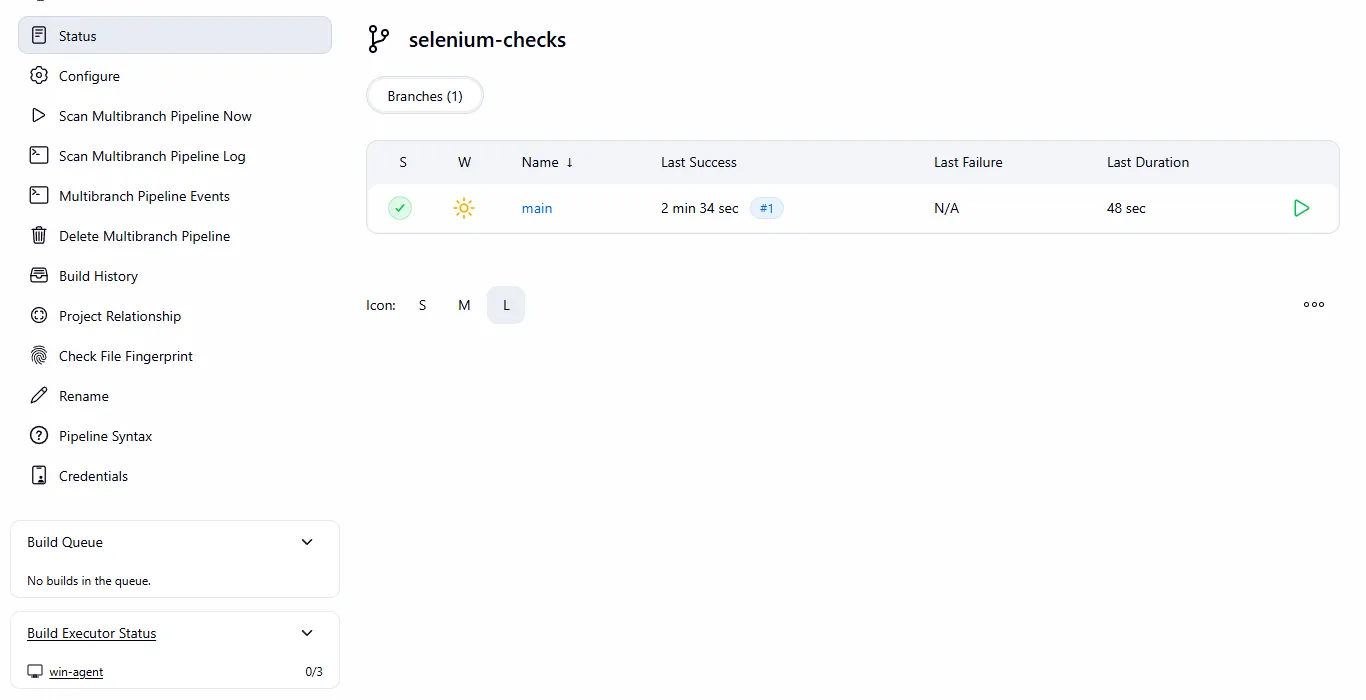Select the Rename option
The height and width of the screenshot is (700, 1366).
(175, 395)
